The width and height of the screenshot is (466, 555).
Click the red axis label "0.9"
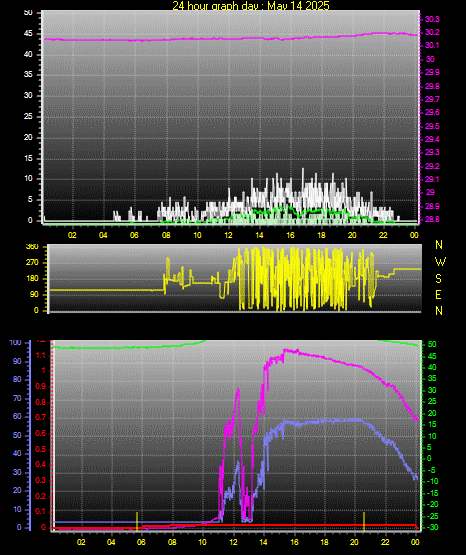[41, 386]
